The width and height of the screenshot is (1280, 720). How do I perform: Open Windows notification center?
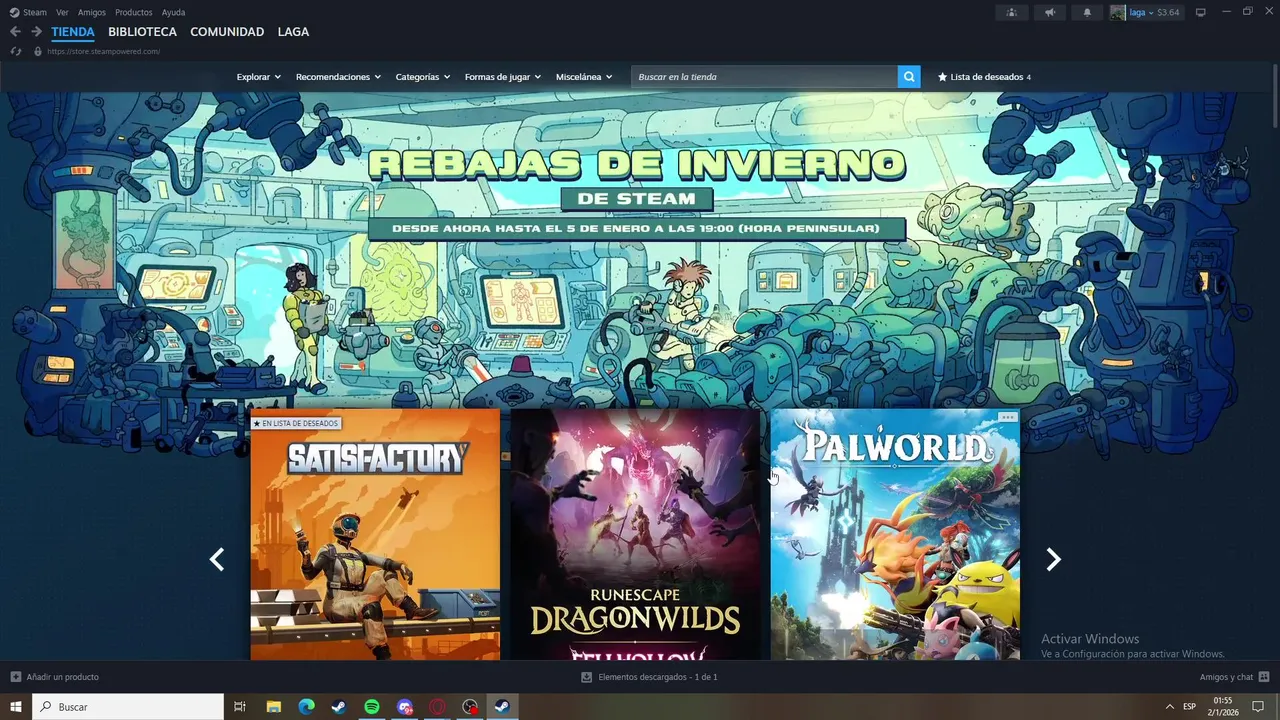[1258, 707]
